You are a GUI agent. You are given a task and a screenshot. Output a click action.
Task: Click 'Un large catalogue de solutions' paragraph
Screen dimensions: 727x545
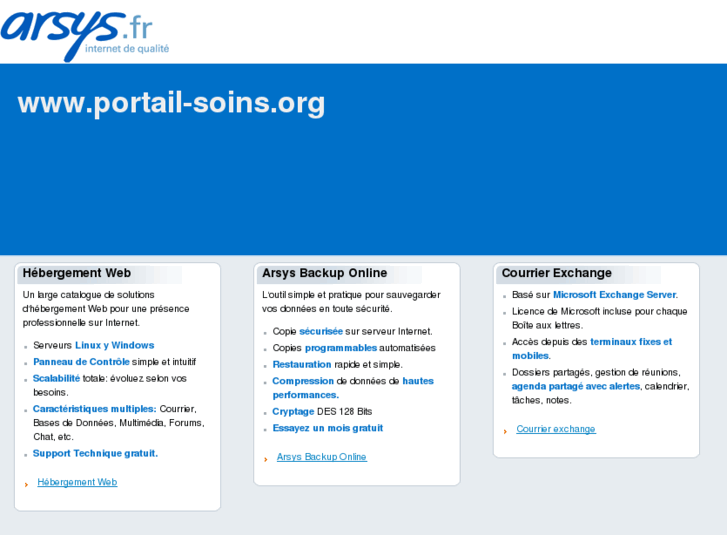tap(106, 308)
